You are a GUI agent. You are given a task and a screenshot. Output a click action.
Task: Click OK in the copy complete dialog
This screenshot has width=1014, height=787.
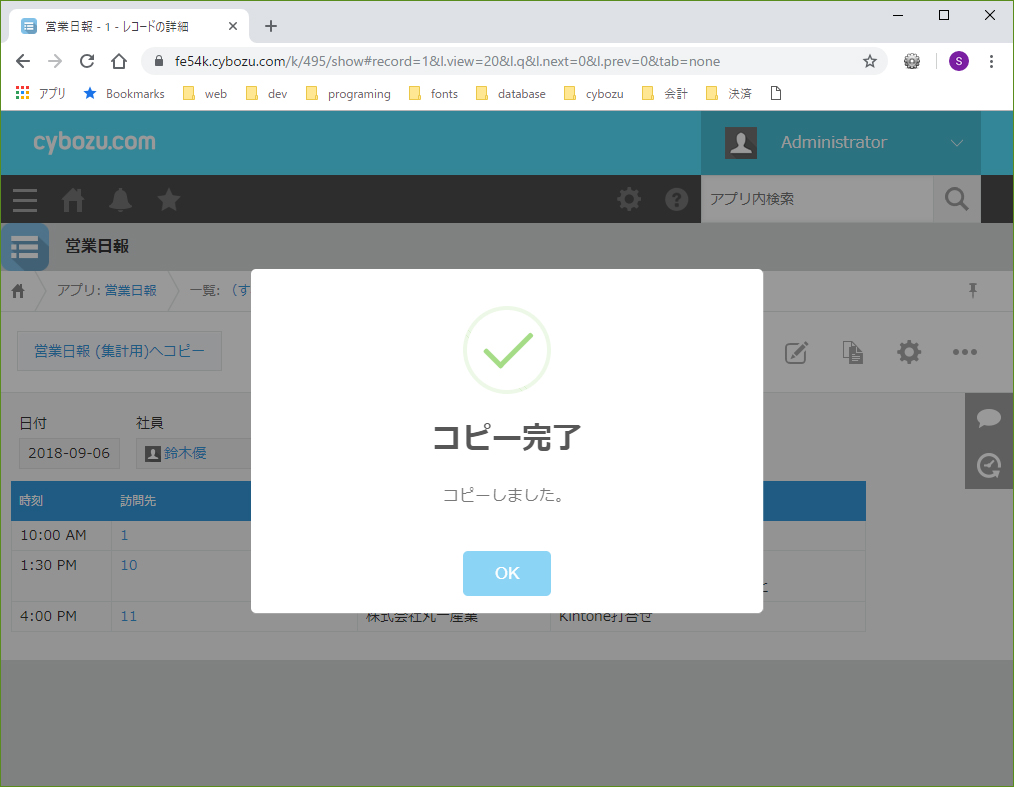(x=506, y=573)
